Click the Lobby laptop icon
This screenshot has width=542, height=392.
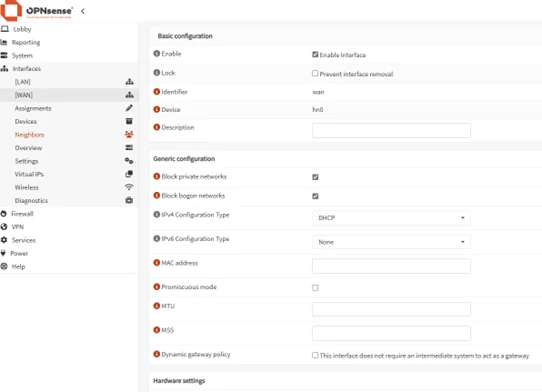point(4,29)
